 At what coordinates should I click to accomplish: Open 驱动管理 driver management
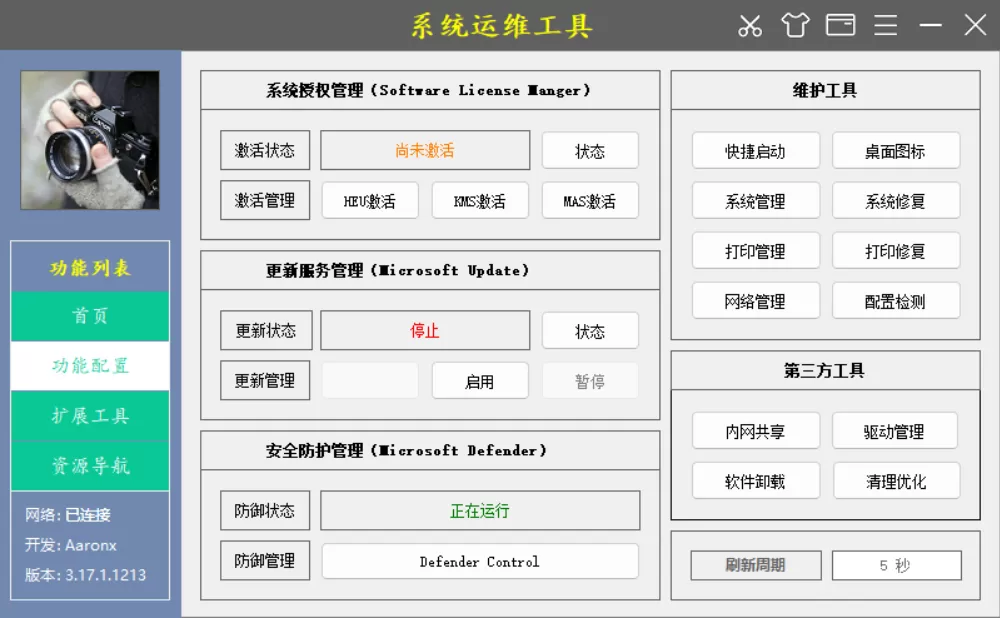896,430
